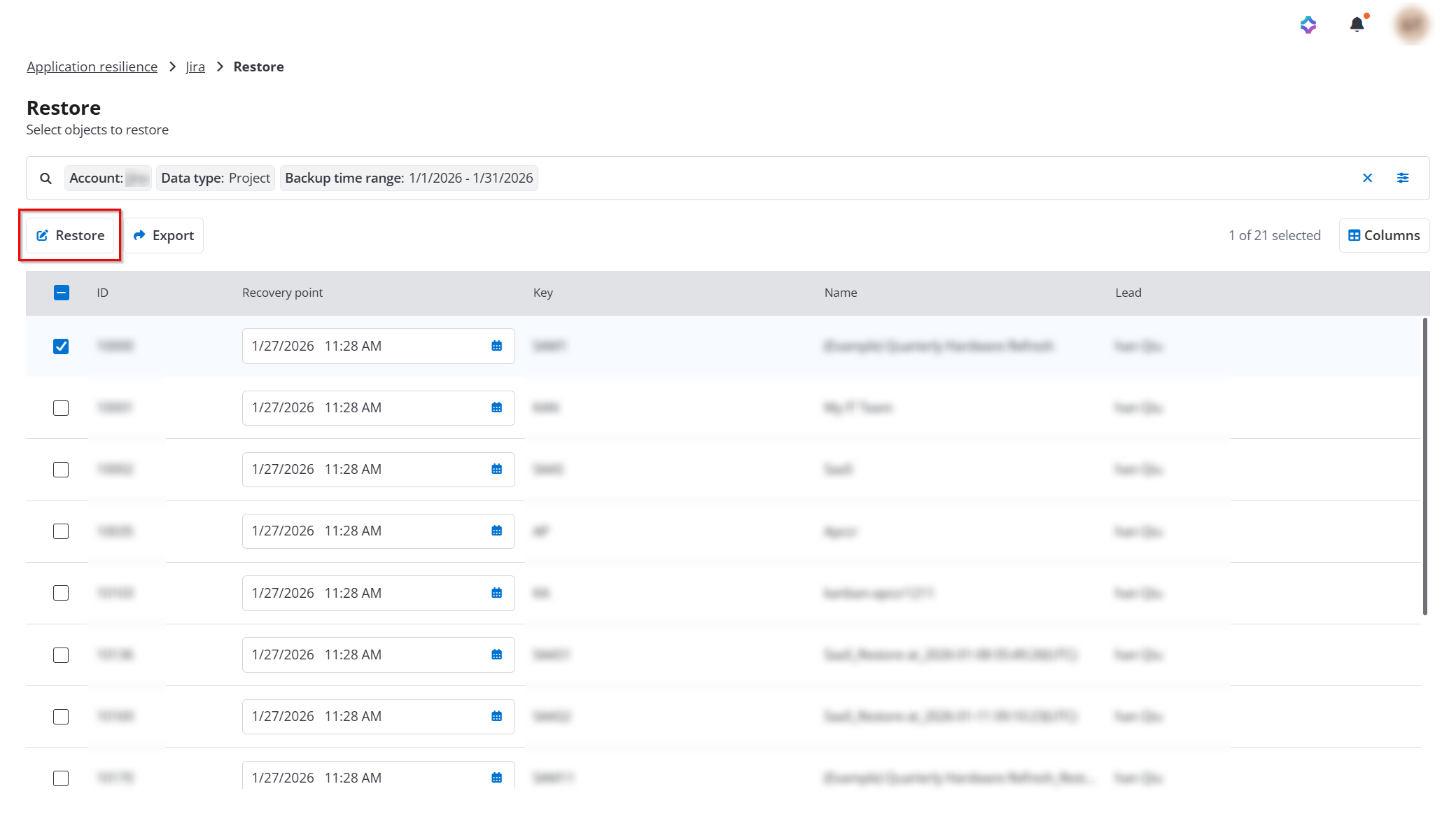This screenshot has height=826, width=1456.
Task: Click the Export button
Action: (164, 235)
